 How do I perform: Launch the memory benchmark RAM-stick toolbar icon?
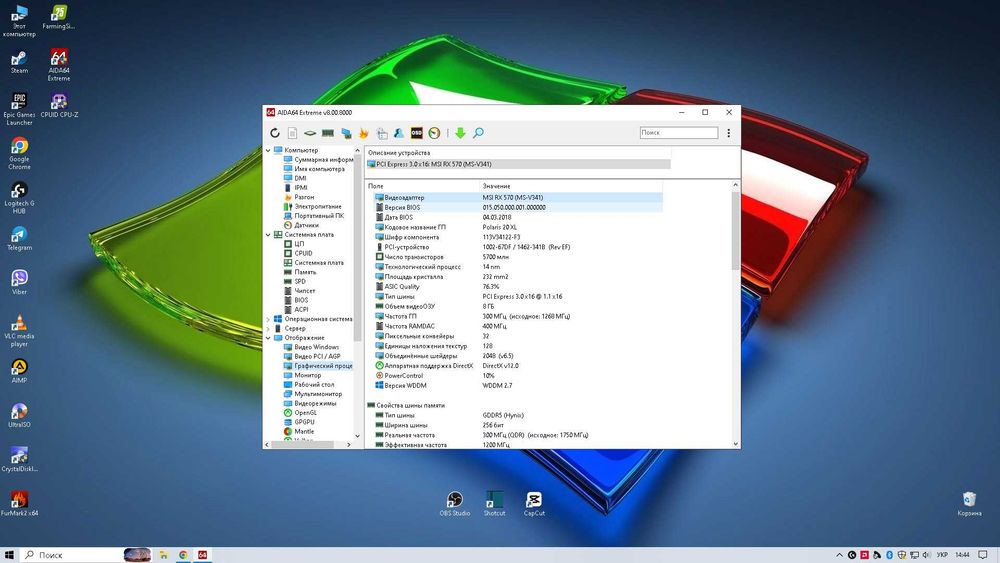pos(328,133)
